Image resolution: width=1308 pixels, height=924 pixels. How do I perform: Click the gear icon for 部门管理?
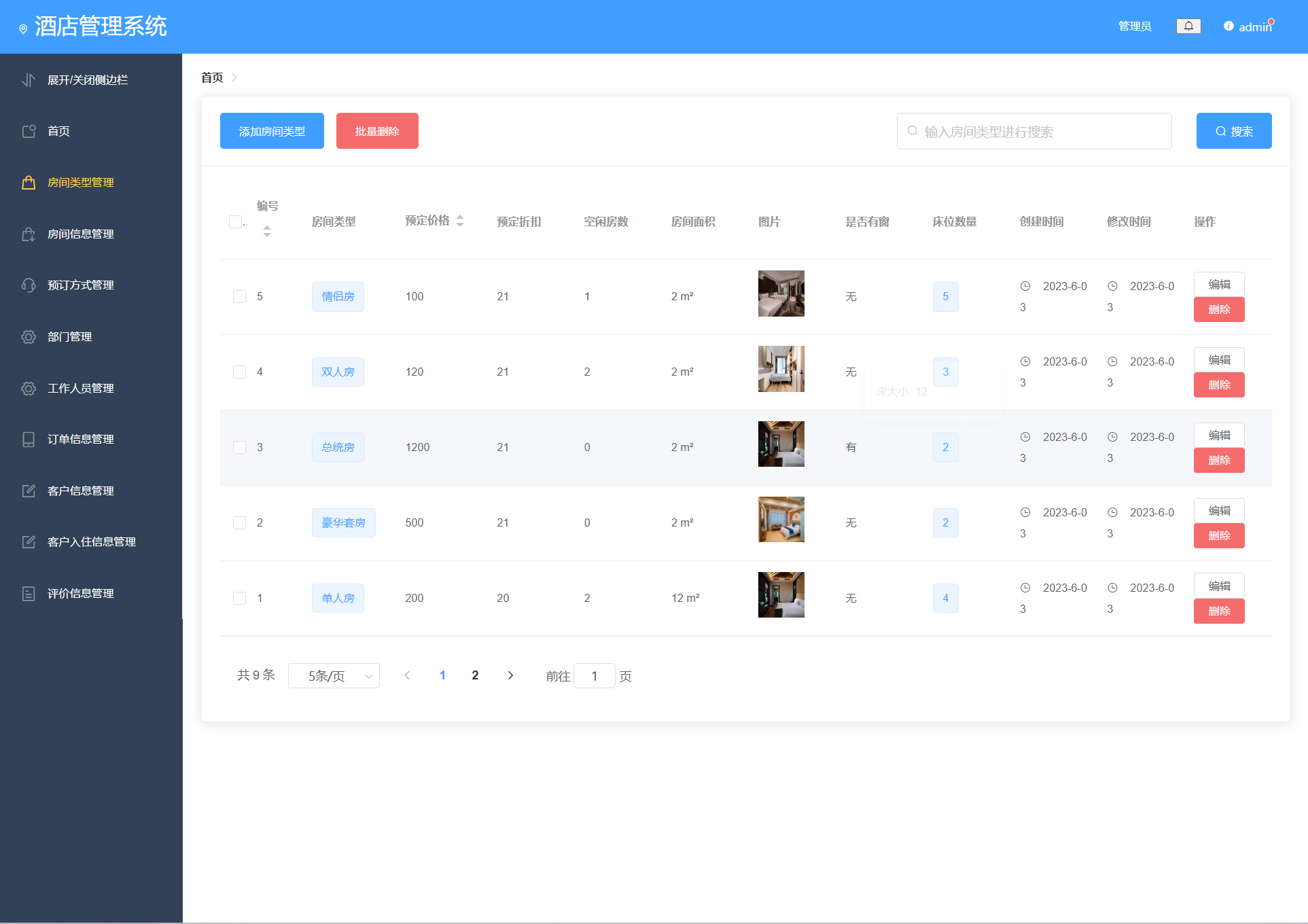point(29,337)
